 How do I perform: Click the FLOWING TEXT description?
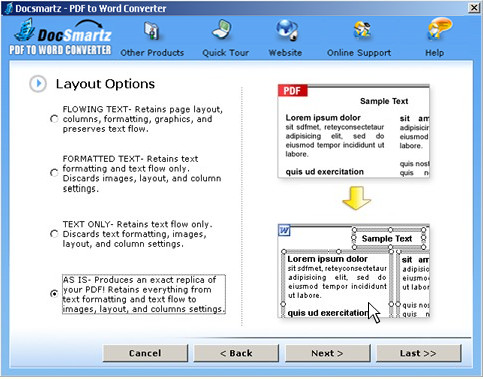[143, 119]
